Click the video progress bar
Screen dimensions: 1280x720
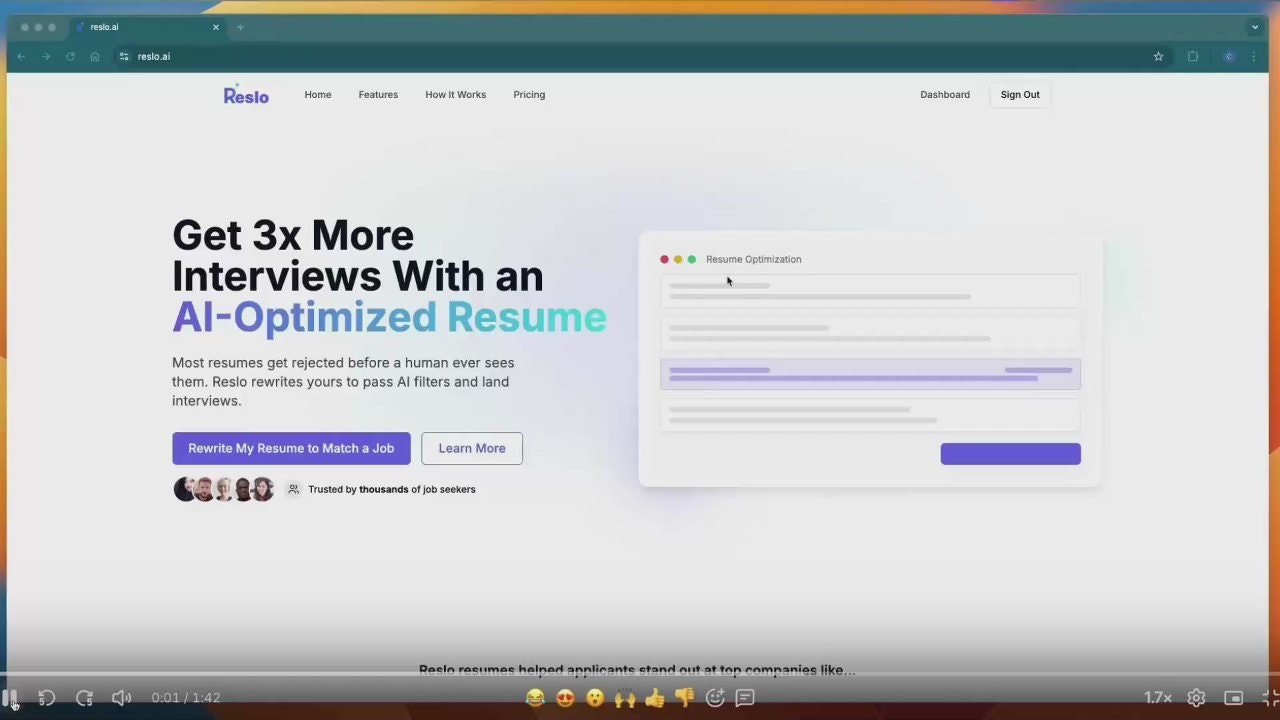point(640,674)
